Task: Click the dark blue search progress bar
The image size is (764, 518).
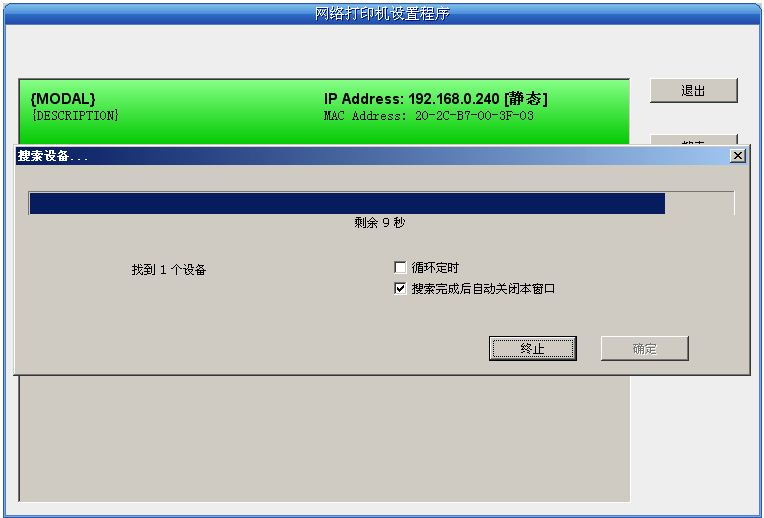Action: click(347, 203)
